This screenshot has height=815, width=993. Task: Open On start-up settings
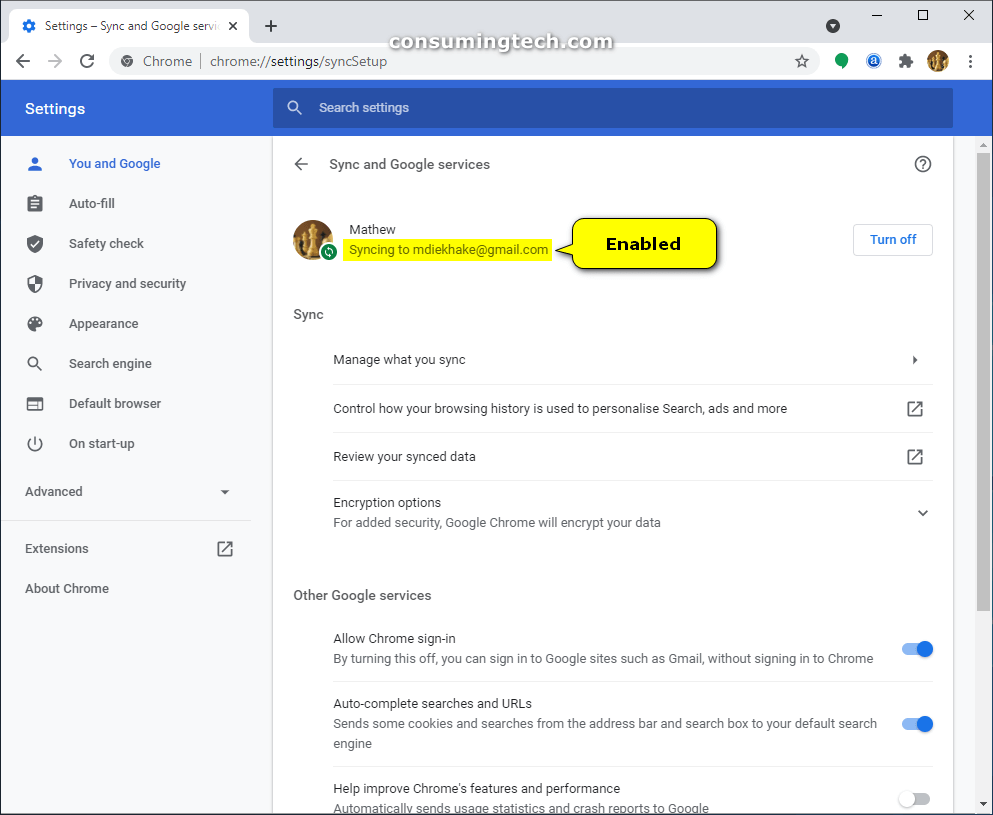pyautogui.click(x=101, y=443)
